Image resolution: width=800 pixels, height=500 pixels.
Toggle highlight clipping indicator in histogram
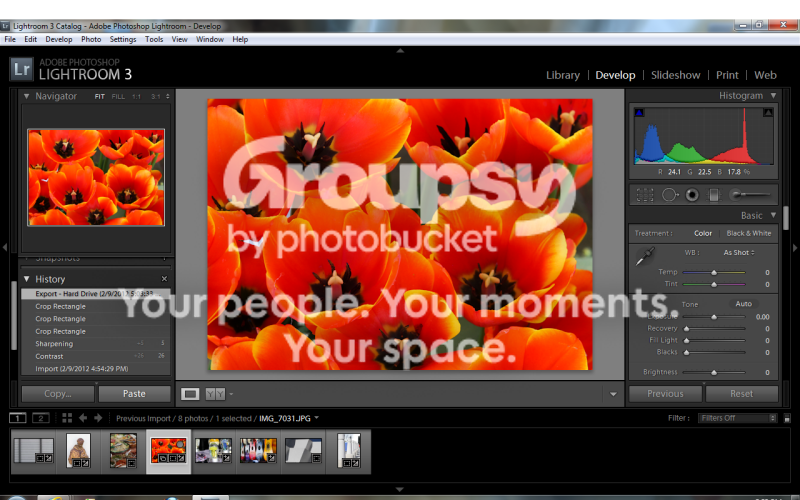pos(767,112)
